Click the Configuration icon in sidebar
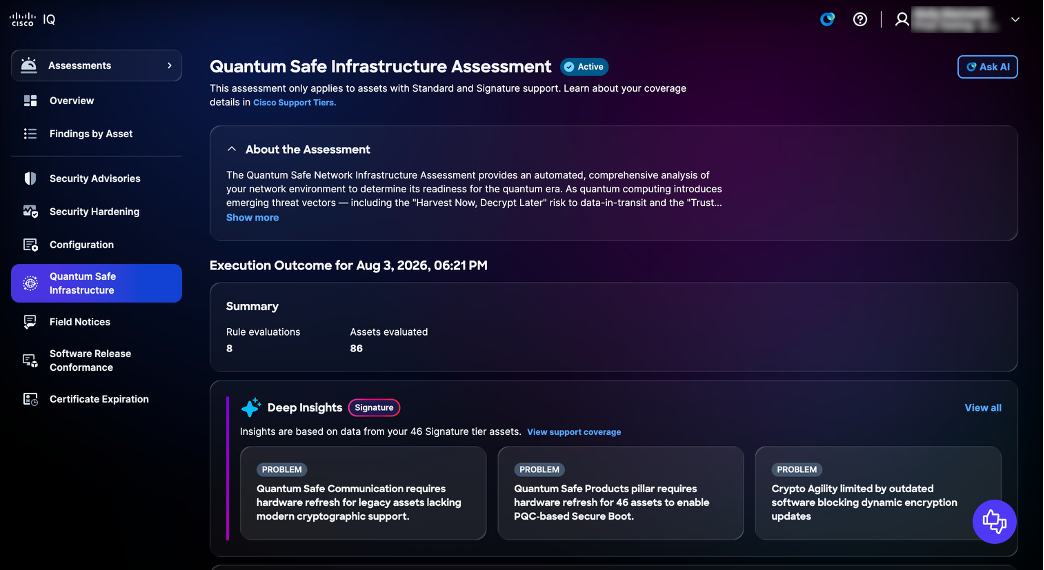1044x570 pixels. click(x=30, y=245)
